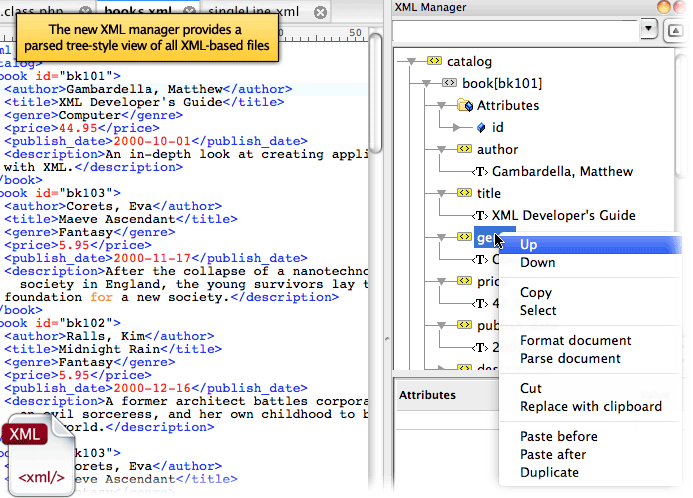Close the books.xml tab
Image resolution: width=693 pixels, height=498 pixels.
tap(189, 11)
